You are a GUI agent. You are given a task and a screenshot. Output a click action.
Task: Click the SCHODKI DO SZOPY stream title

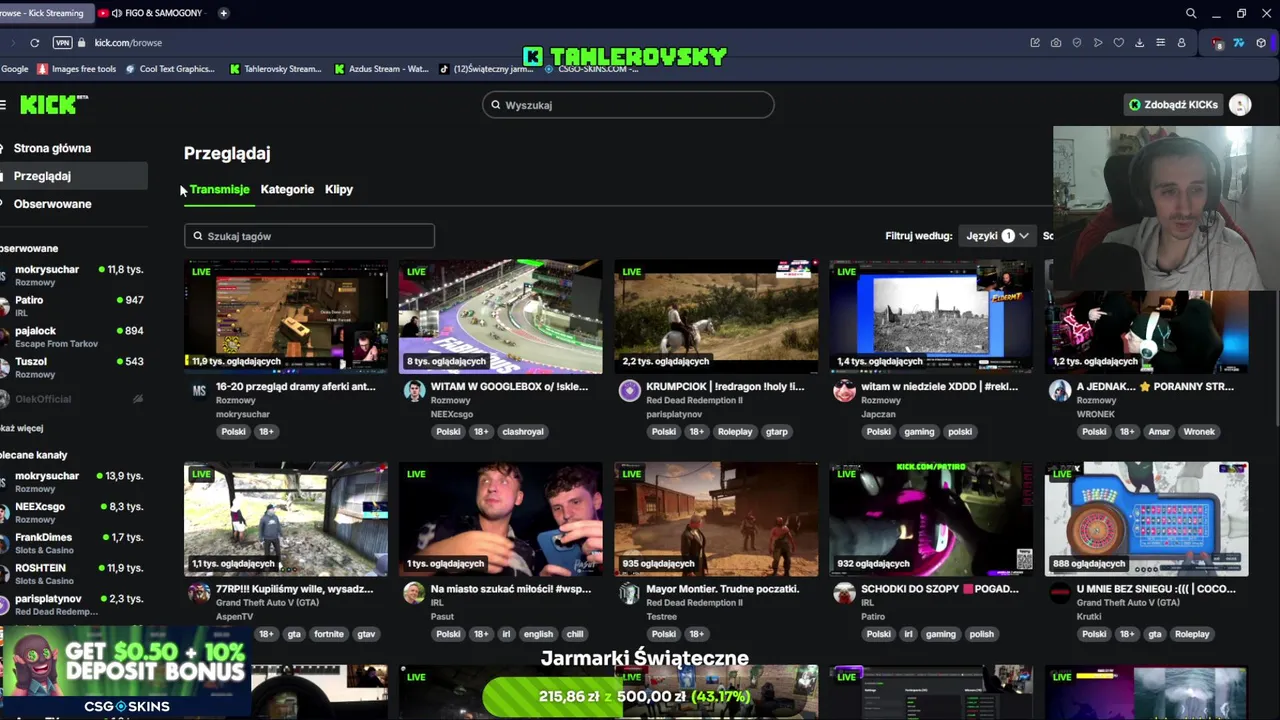pos(939,589)
